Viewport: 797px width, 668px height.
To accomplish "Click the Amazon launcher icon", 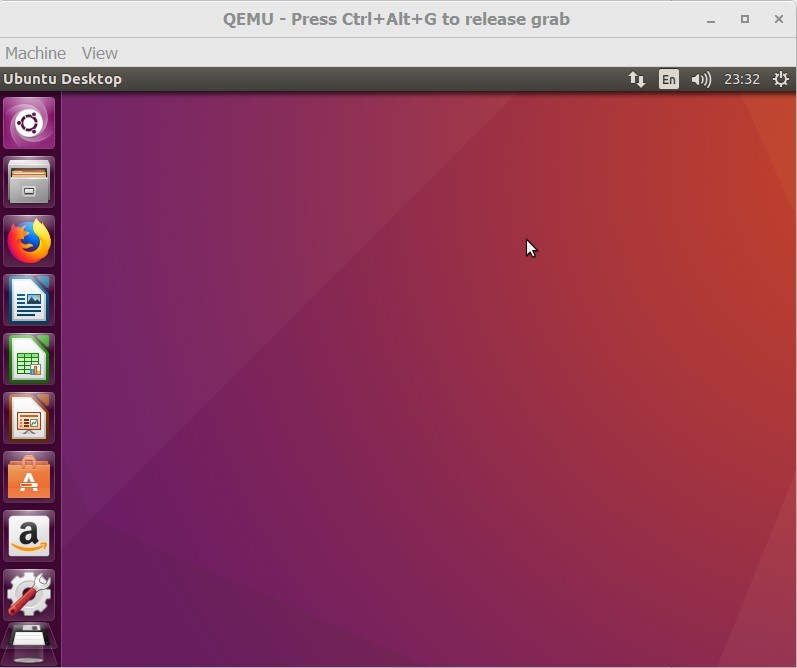I will (x=29, y=536).
